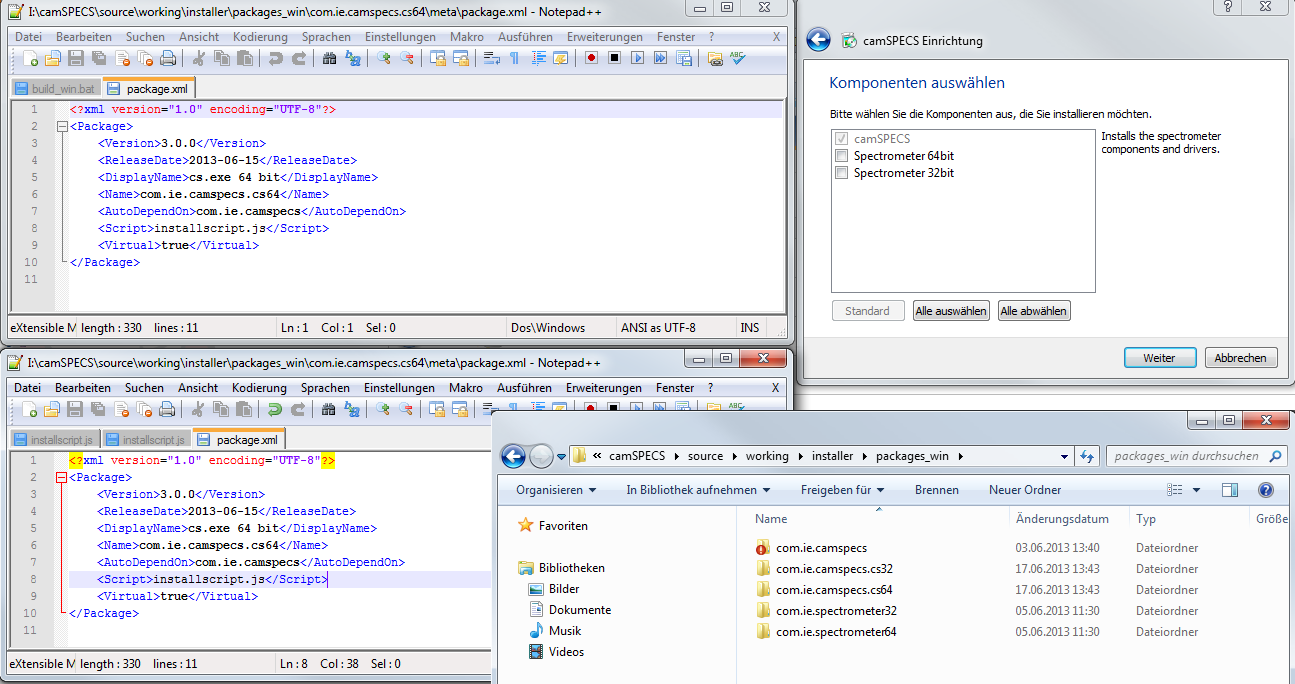Collapse the Package tag fold in top editor
Viewport: 1295px width, 684px height.
coord(63,127)
